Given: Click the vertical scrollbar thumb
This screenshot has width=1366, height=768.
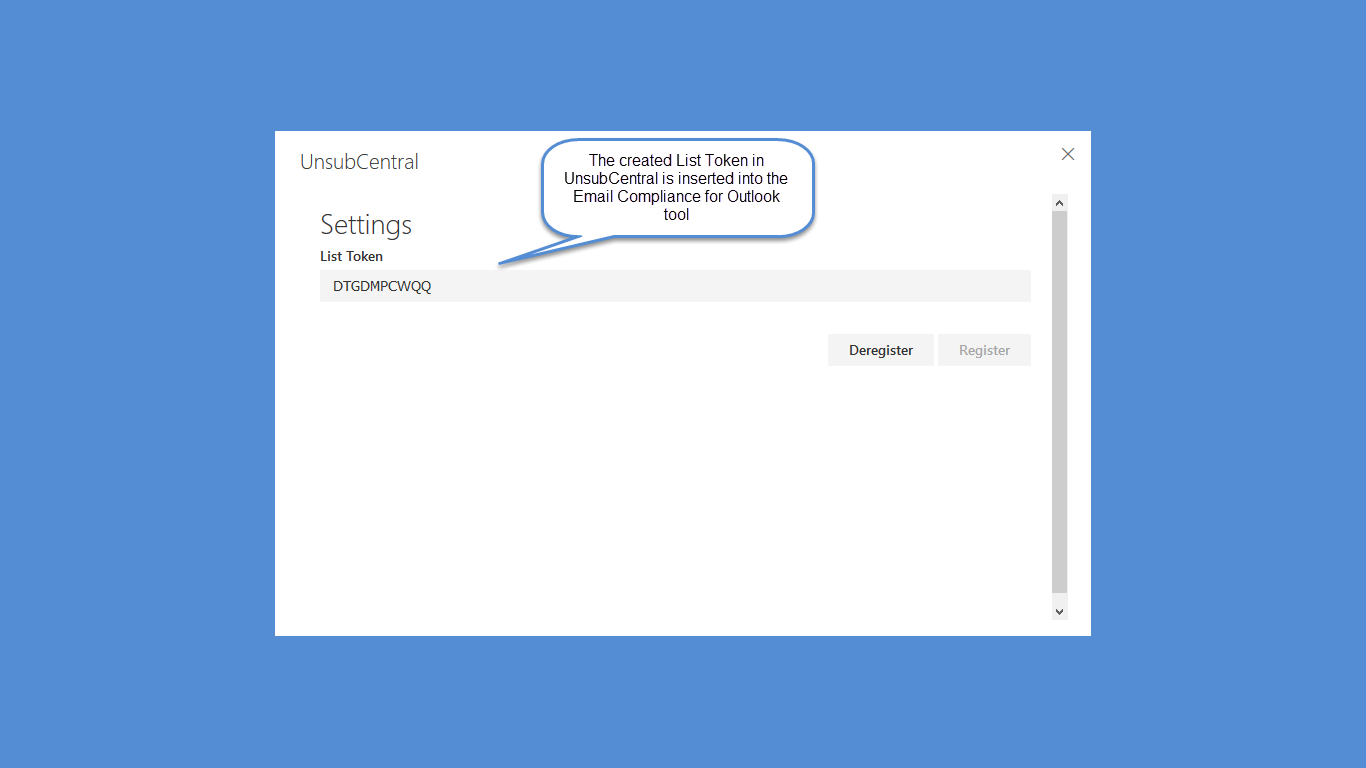Looking at the screenshot, I should (1060, 403).
